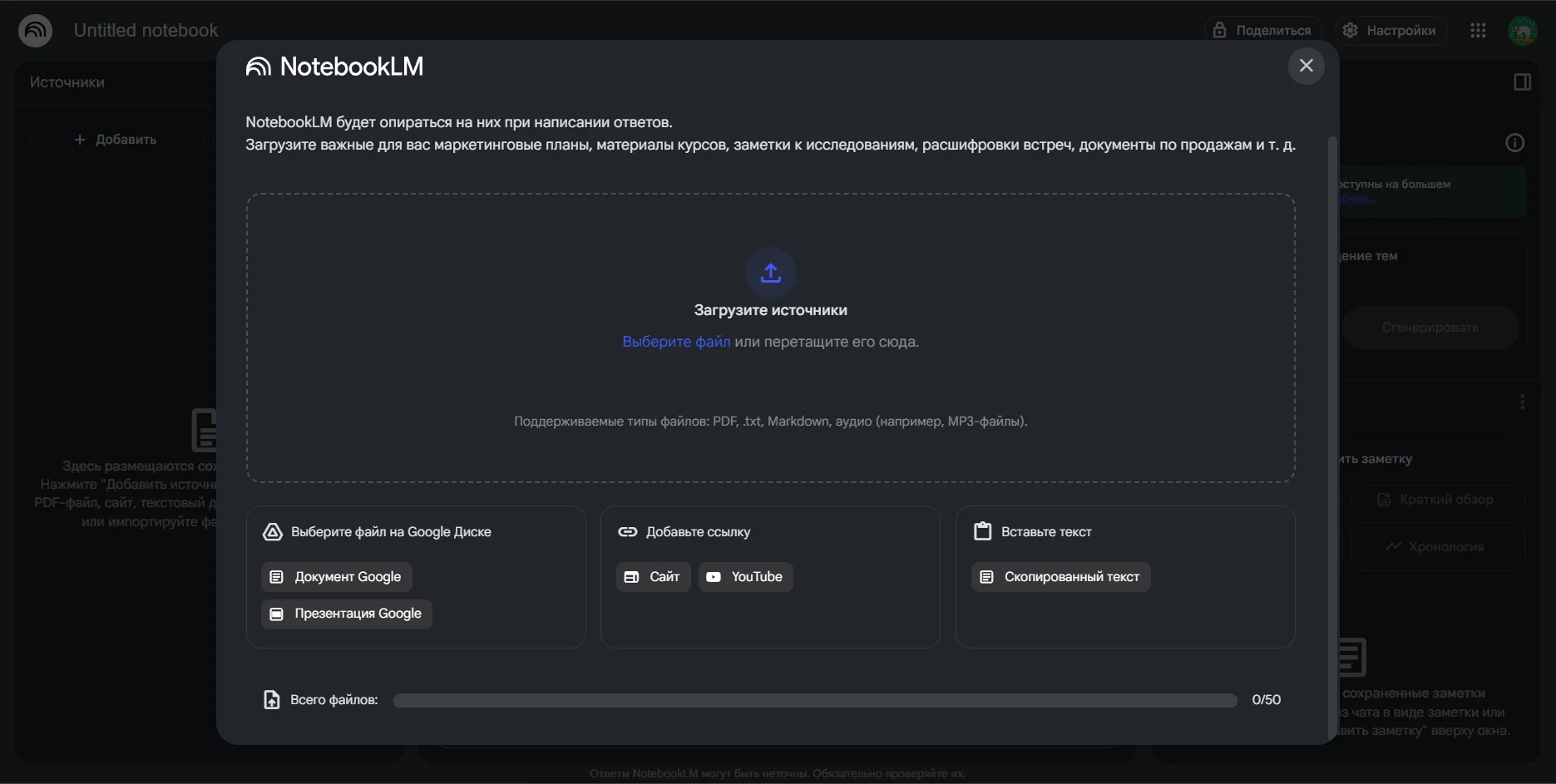The height and width of the screenshot is (784, 1556).
Task: Click the dimmed 'Сгенерировать' button
Action: (x=1430, y=328)
